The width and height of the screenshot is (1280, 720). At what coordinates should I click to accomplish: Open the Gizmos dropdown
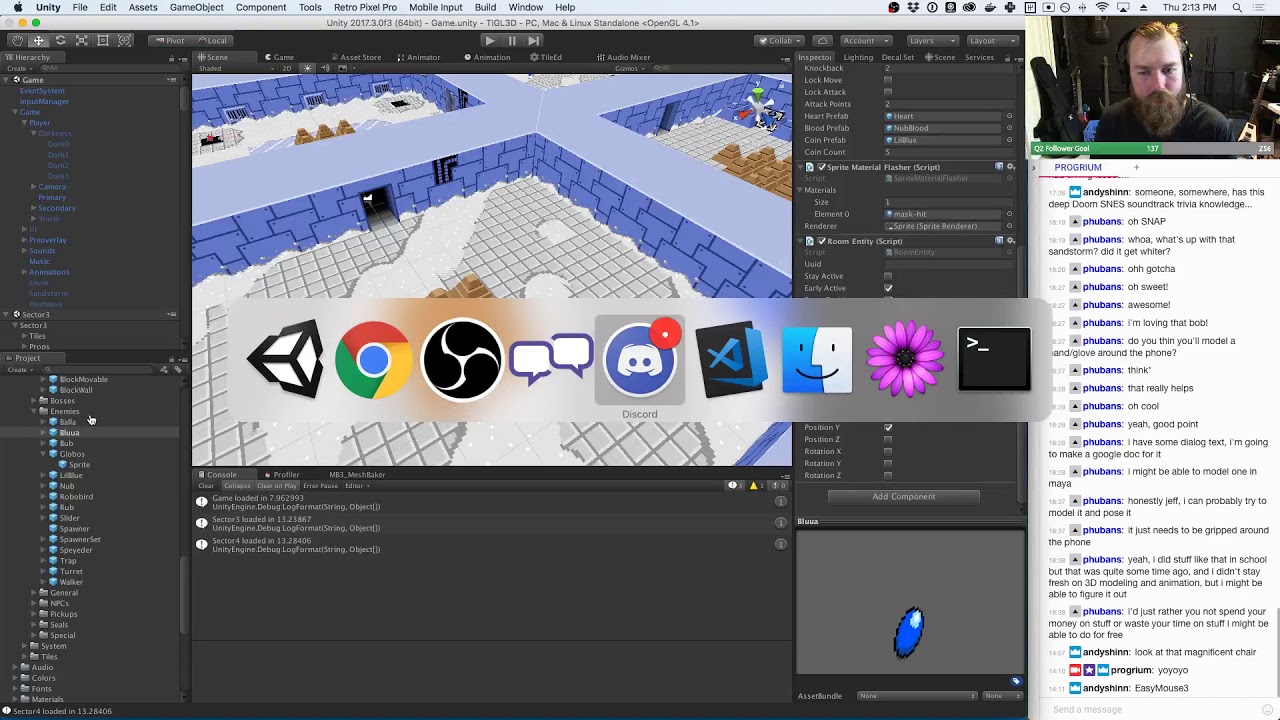(x=629, y=68)
